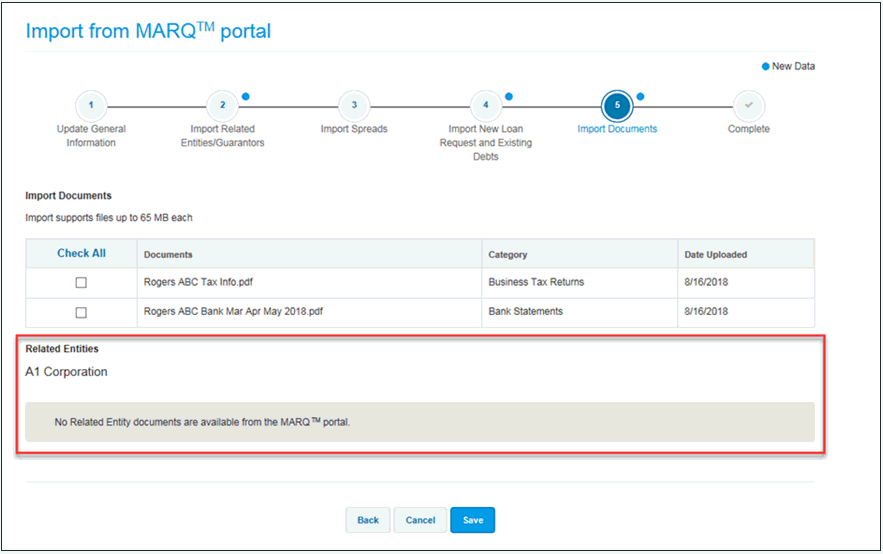Viewport: 883px width, 554px height.
Task: Click the blue new-data dot beside step 5
Action: [640, 96]
